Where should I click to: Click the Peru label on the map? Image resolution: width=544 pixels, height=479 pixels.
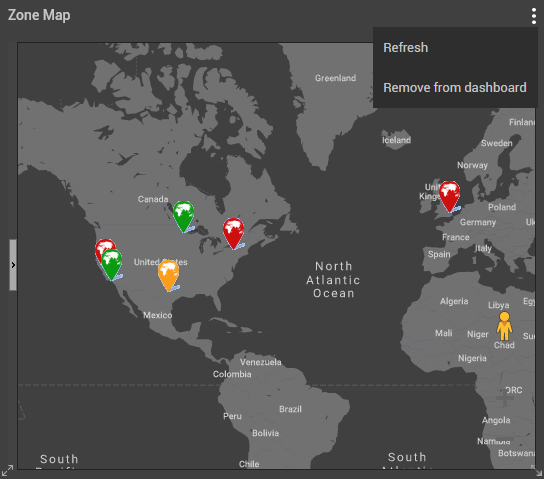(x=232, y=416)
